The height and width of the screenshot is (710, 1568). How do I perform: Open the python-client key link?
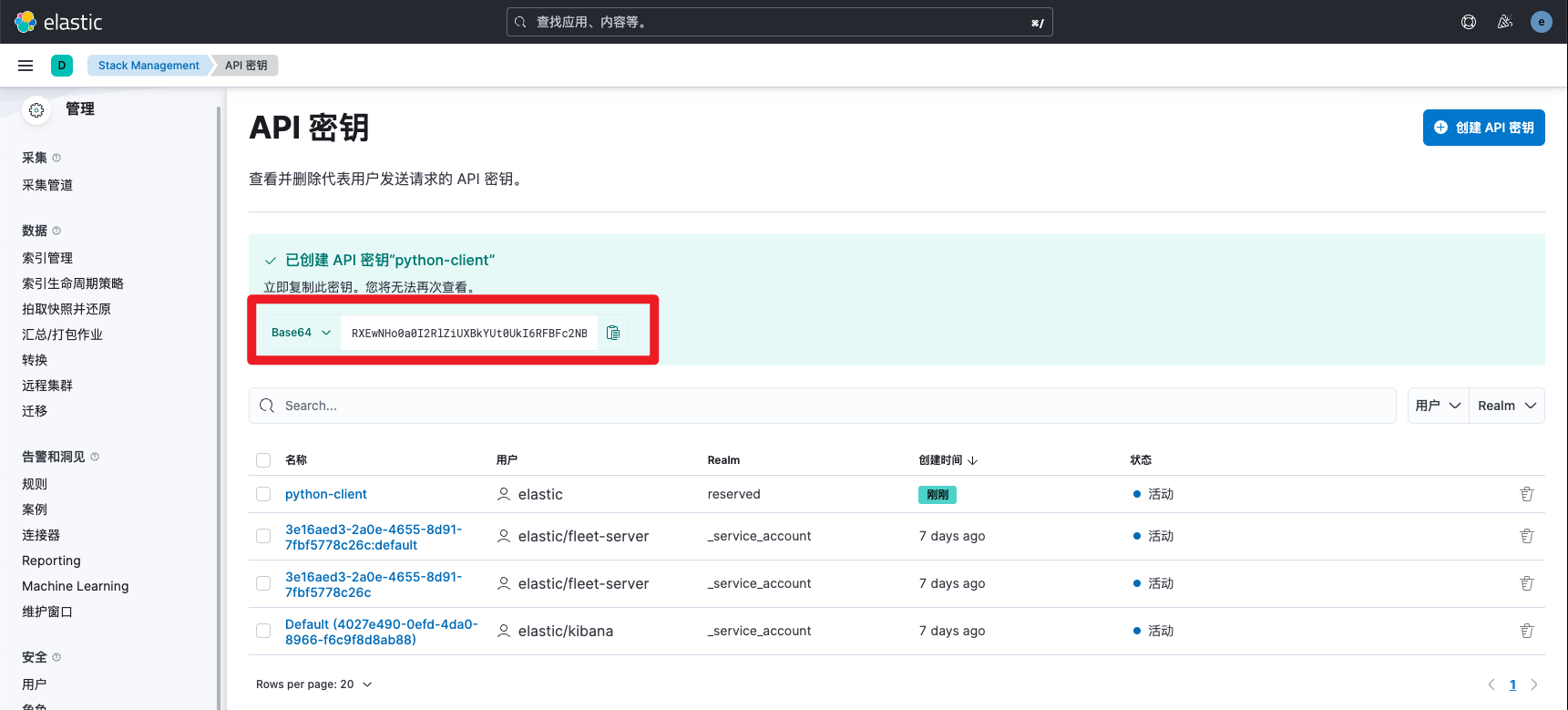tap(326, 494)
